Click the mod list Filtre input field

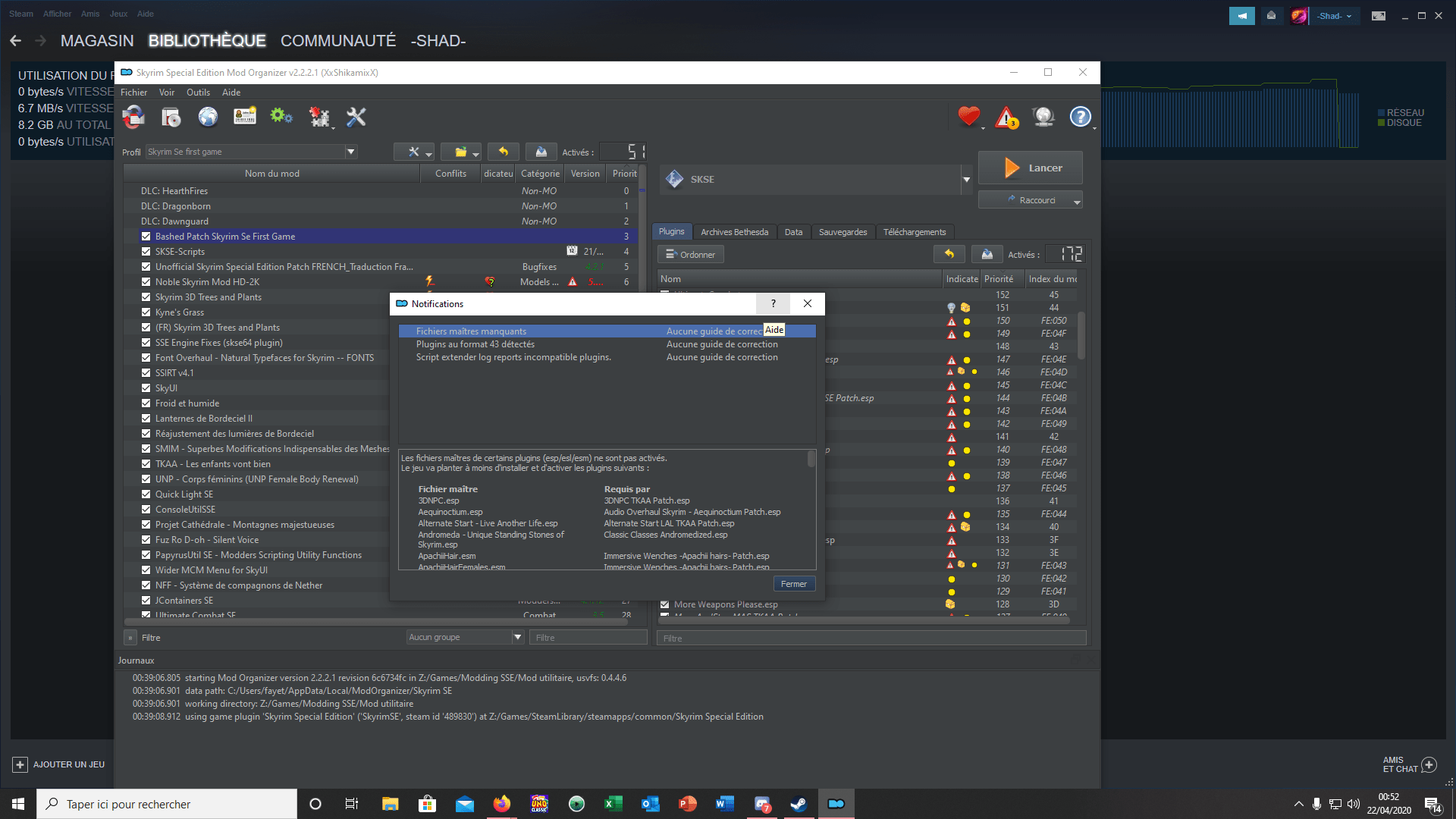(x=588, y=638)
